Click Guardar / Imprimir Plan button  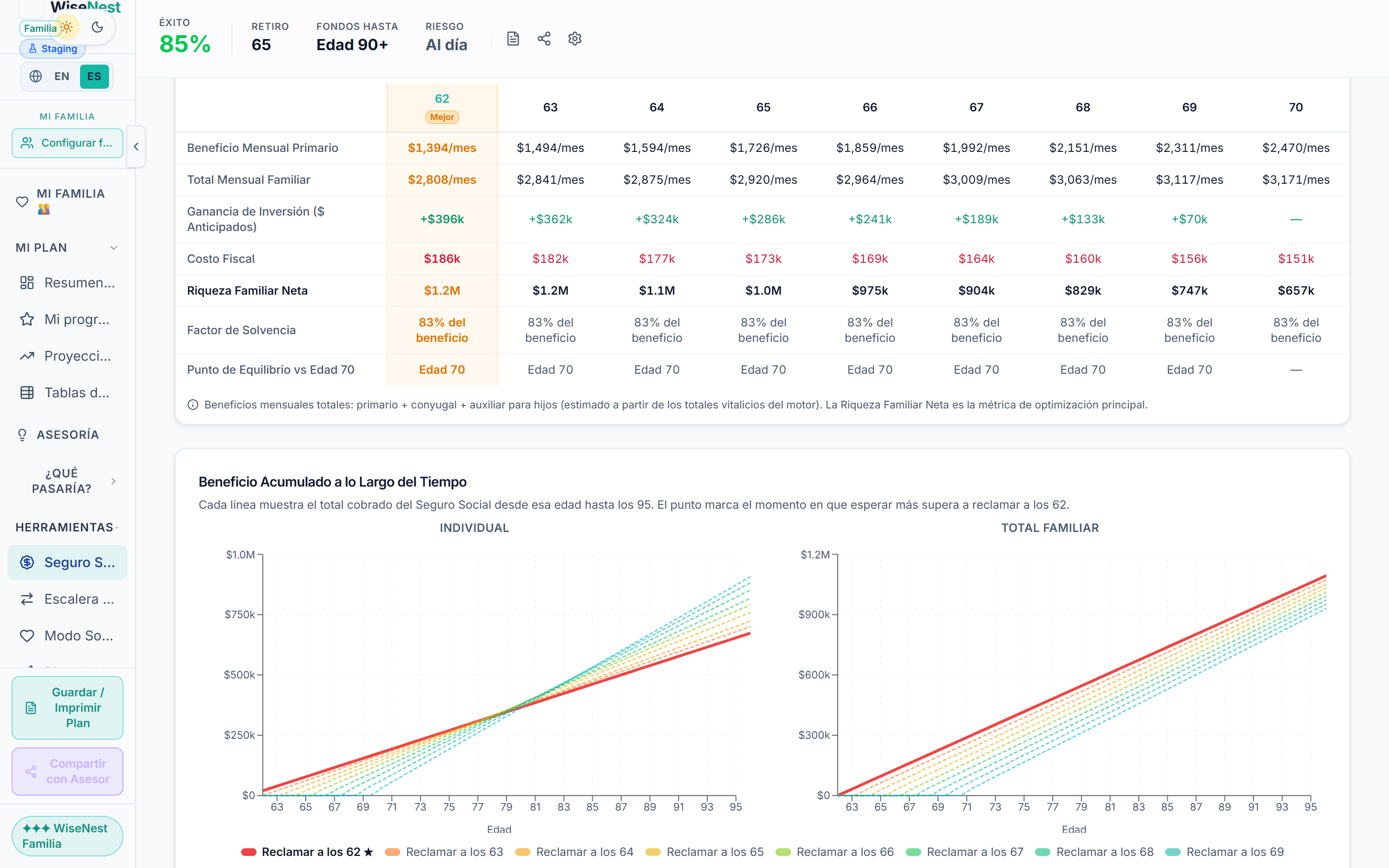tap(67, 708)
